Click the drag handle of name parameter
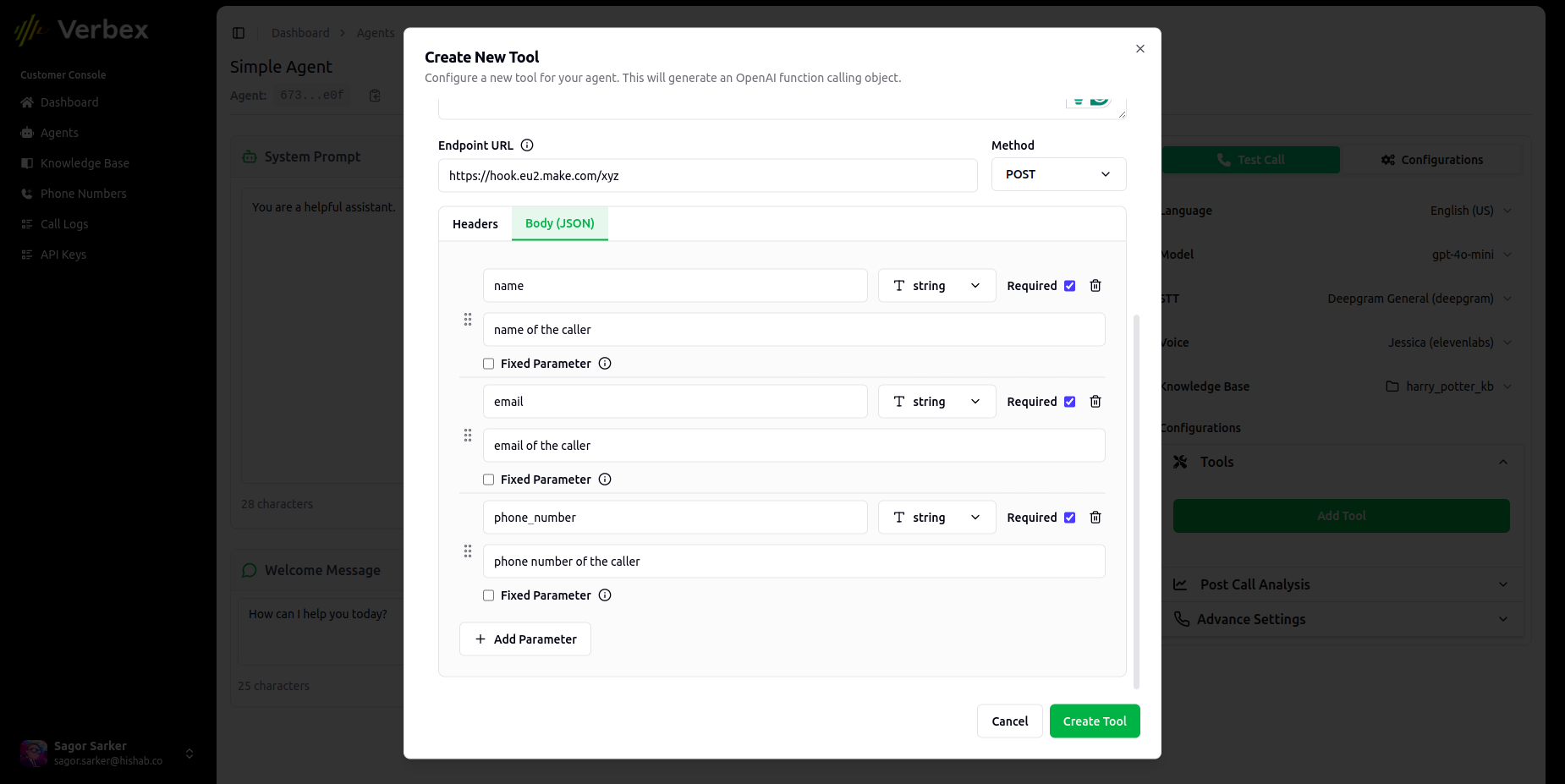This screenshot has height=784, width=1565. click(x=468, y=320)
